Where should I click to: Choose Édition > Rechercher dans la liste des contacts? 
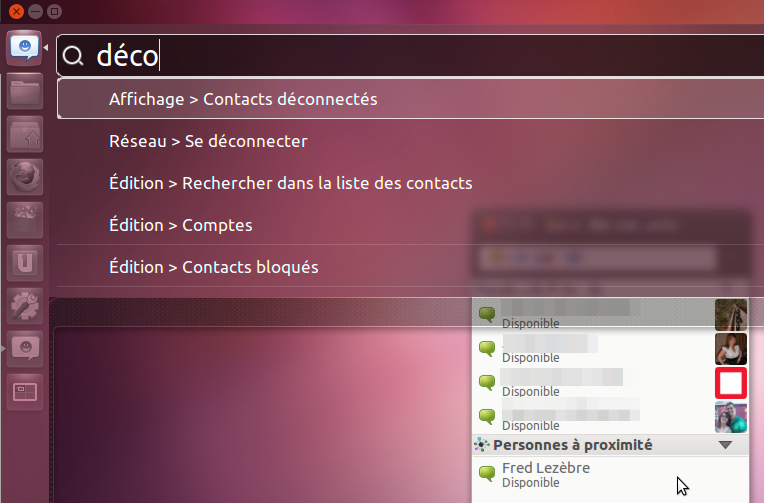tap(290, 183)
